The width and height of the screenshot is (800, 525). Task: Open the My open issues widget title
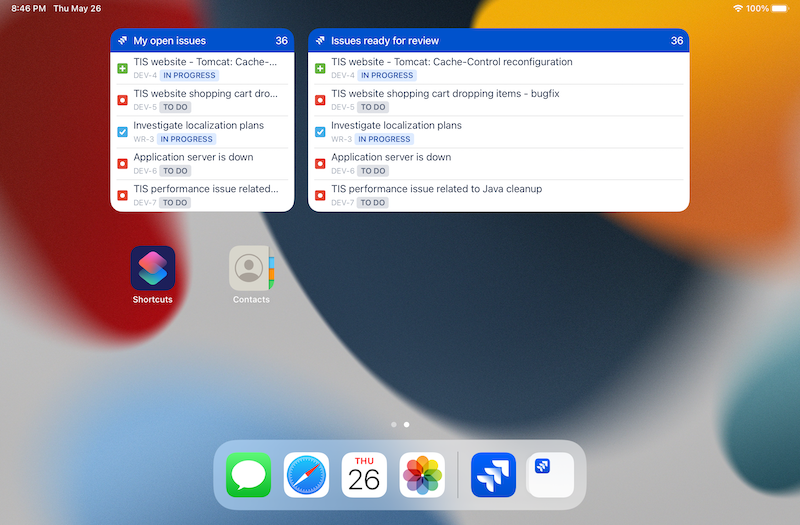(x=169, y=41)
